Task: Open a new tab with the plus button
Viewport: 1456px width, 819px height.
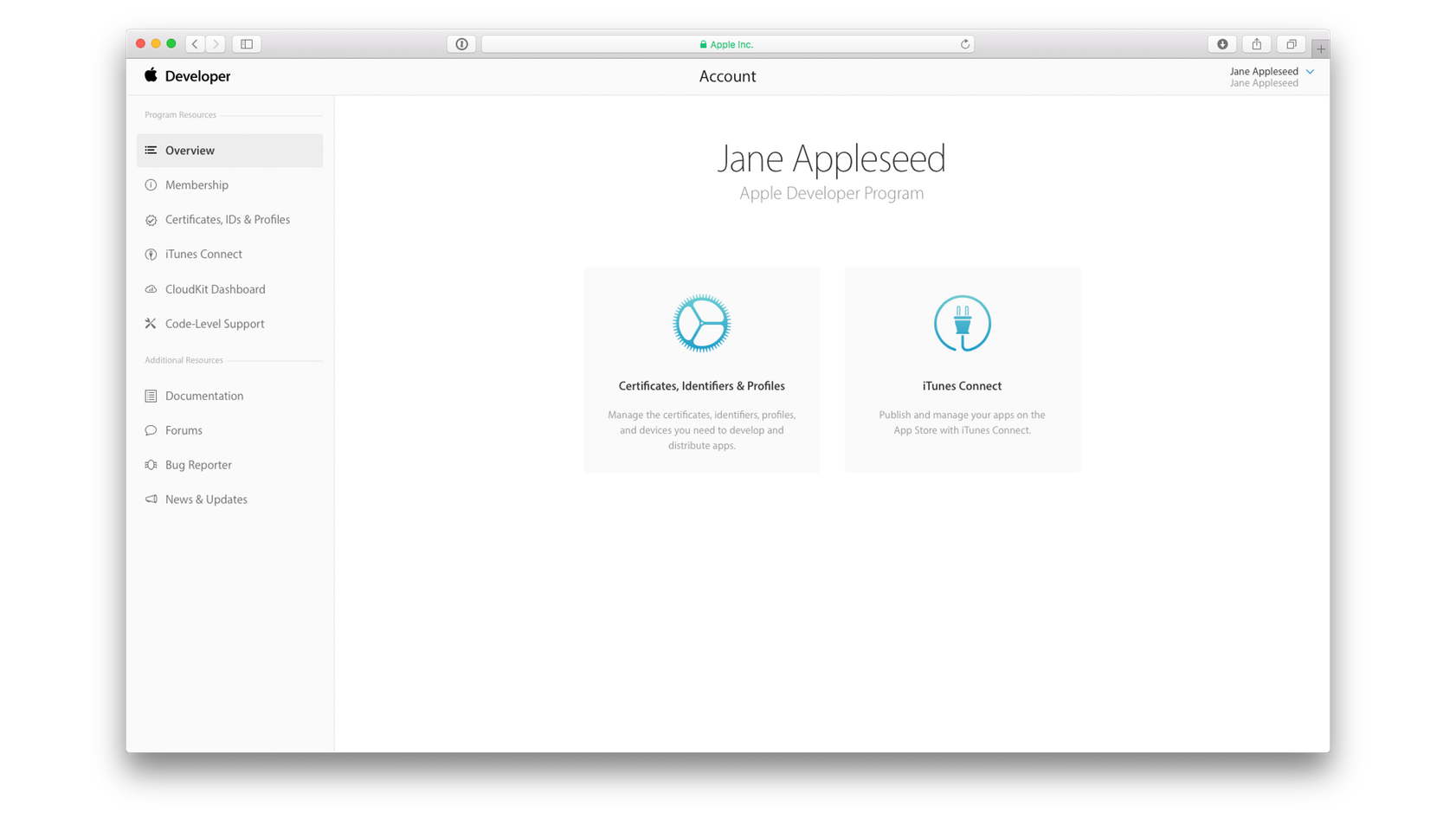Action: pyautogui.click(x=1320, y=48)
